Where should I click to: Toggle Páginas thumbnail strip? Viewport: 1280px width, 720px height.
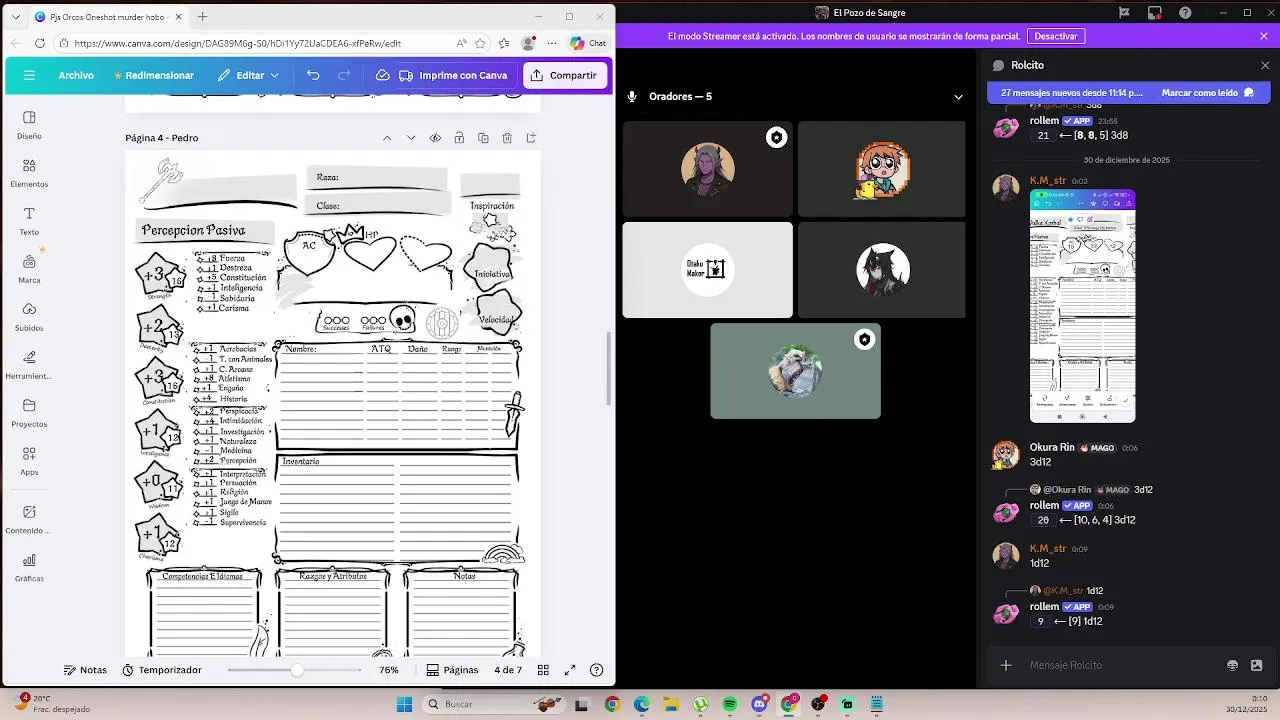click(452, 670)
